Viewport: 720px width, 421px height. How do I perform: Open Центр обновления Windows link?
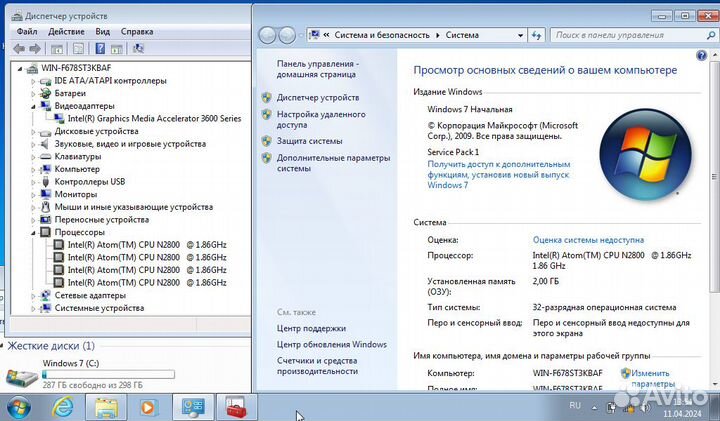[x=332, y=344]
